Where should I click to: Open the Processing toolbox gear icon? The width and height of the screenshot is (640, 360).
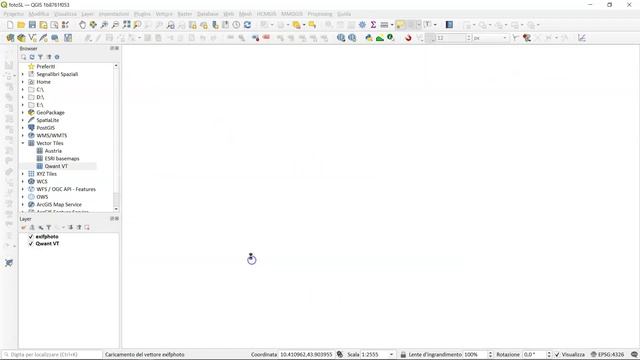click(x=362, y=25)
